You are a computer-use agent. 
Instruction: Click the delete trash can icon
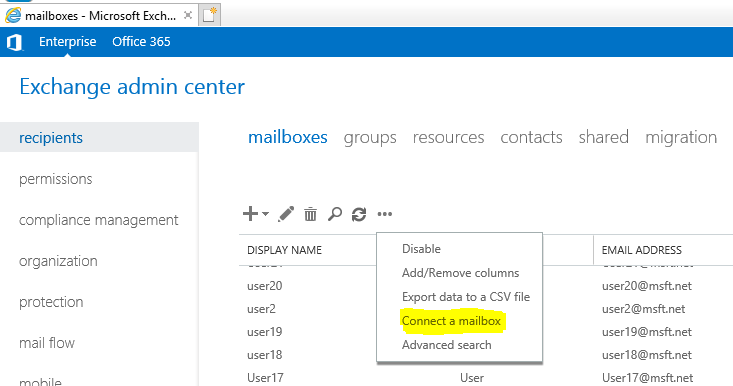click(x=310, y=214)
